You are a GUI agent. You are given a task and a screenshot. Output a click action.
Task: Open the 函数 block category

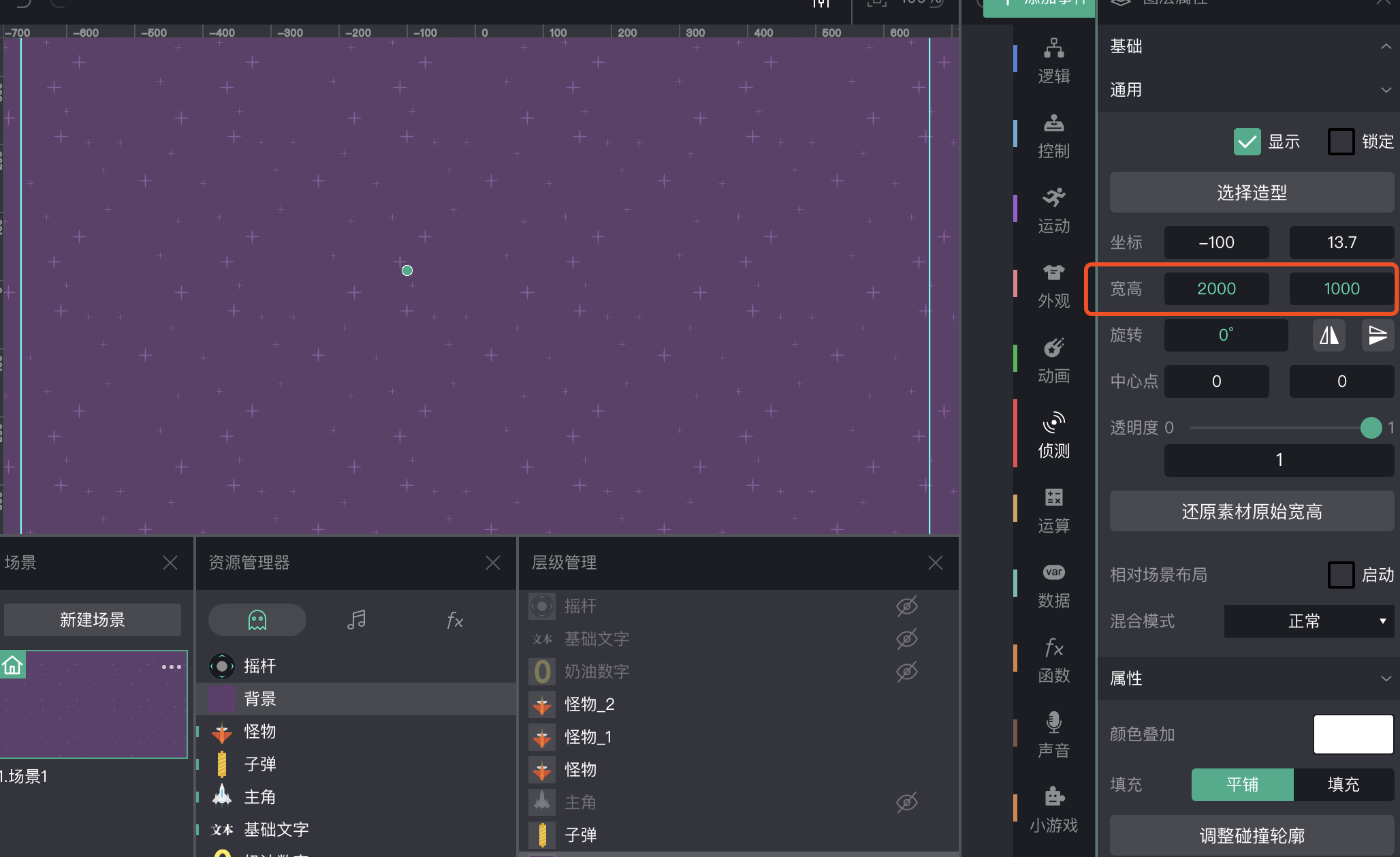[x=1053, y=661]
